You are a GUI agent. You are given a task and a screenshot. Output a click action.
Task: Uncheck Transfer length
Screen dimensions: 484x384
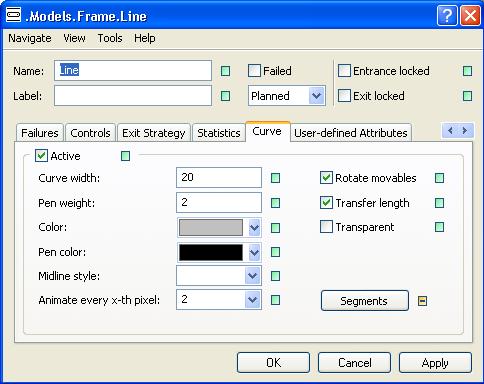click(326, 203)
